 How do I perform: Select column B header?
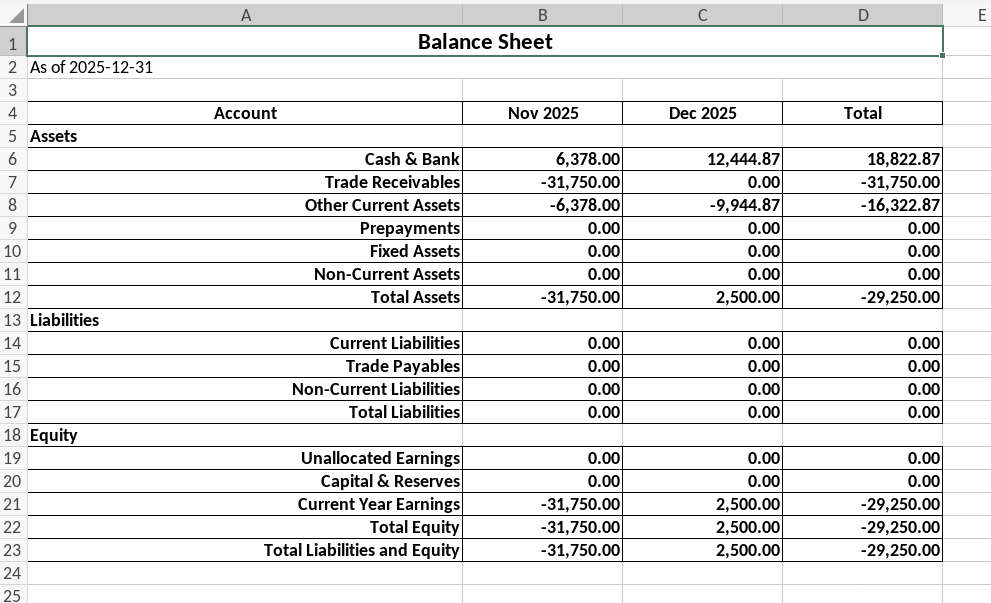(542, 15)
